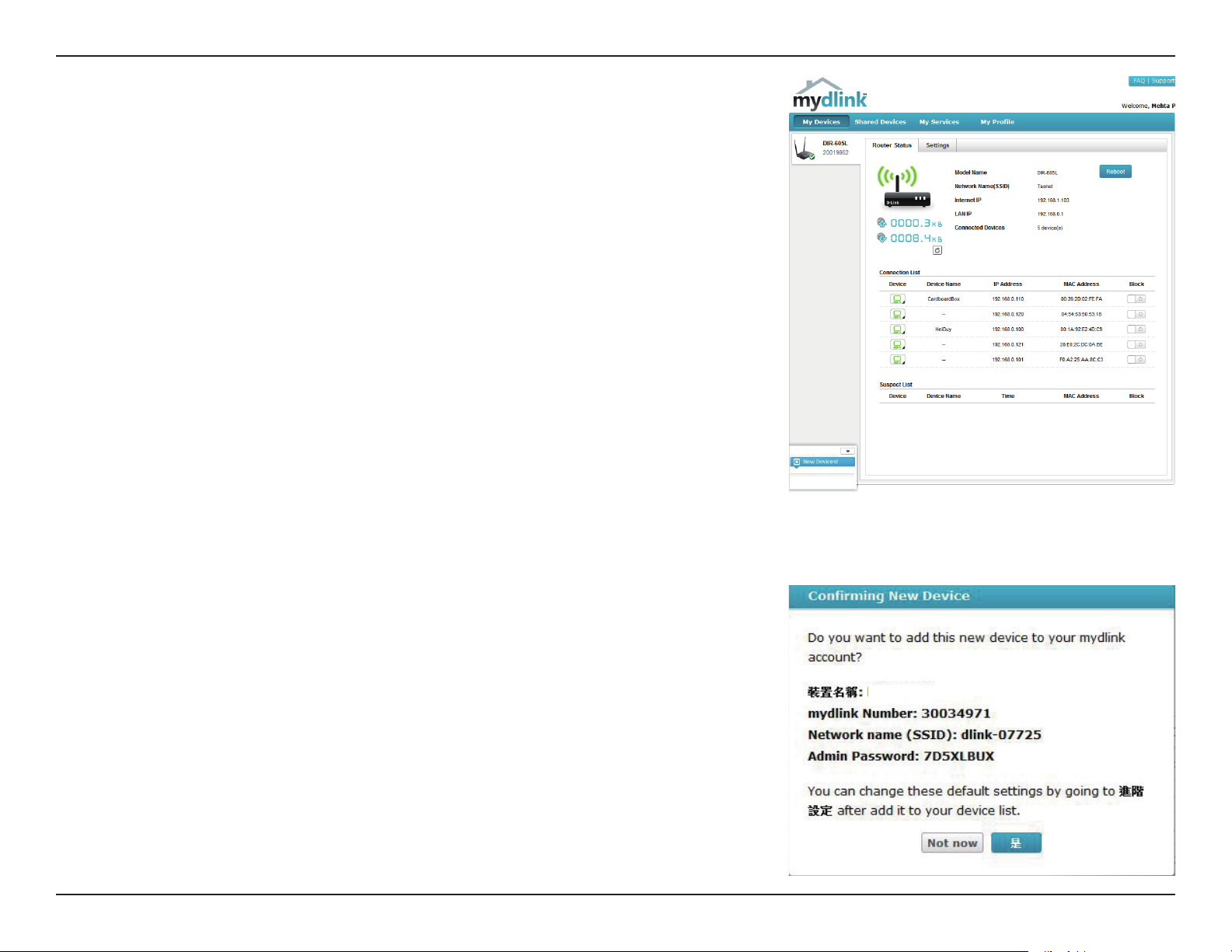Viewport: 1232px width, 952px height.
Task: Click the Admin Password 7D5XLBUX text
Action: [x=901, y=756]
